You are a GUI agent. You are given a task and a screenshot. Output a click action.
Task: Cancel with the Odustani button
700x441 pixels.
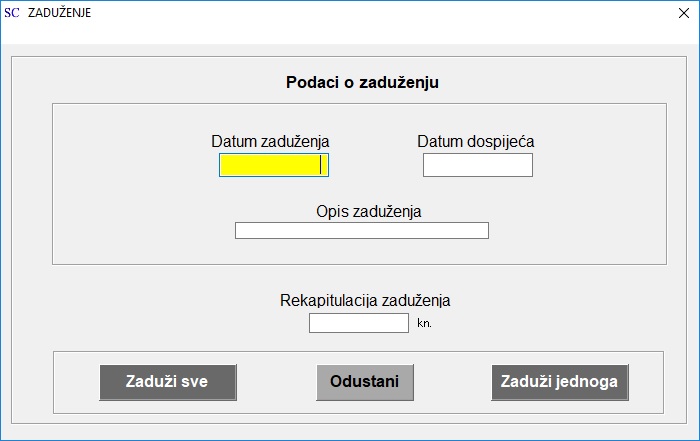[365, 382]
